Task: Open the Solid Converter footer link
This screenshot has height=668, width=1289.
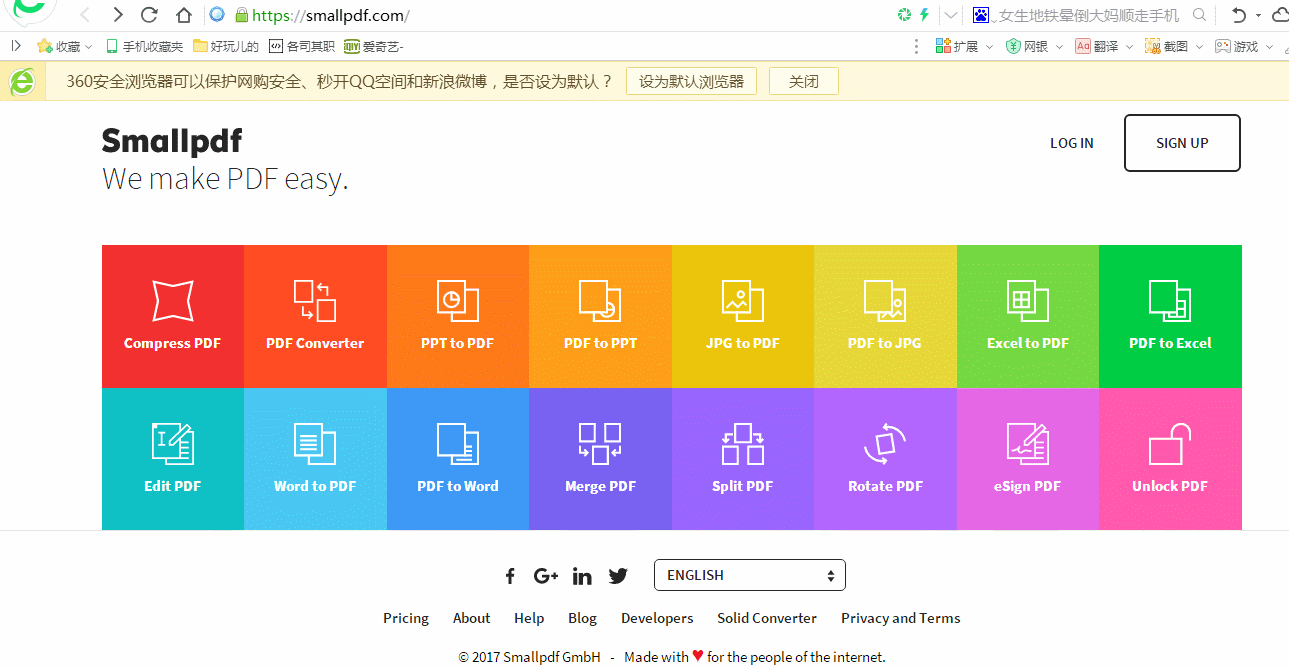Action: tap(767, 618)
